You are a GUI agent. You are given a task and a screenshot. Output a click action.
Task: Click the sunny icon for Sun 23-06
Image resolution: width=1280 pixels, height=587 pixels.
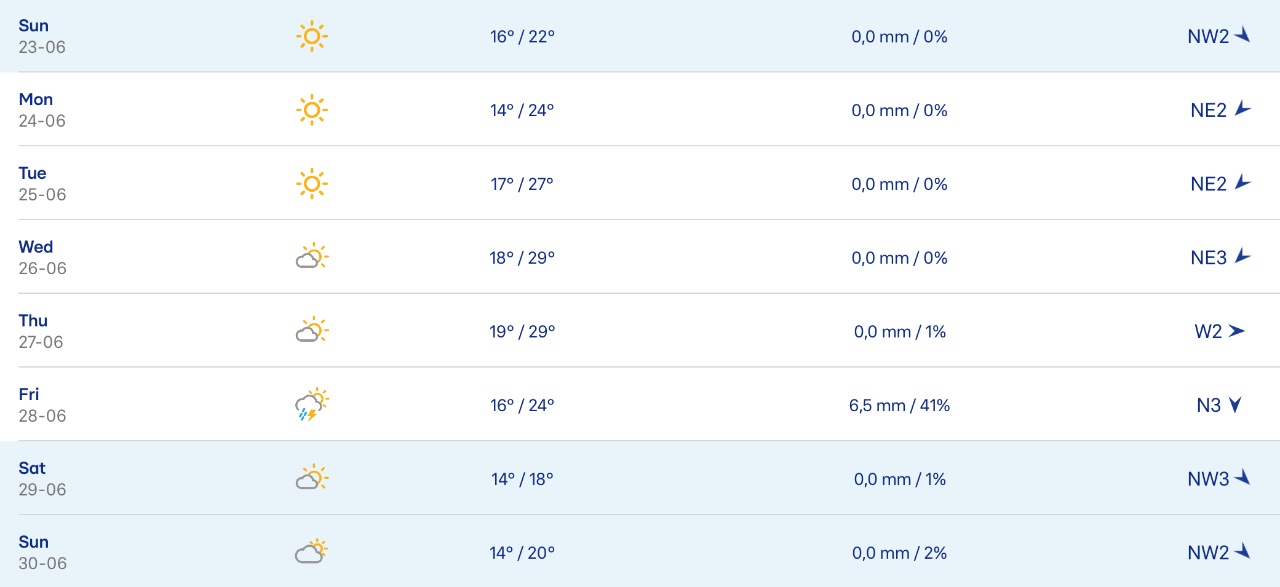tap(312, 37)
